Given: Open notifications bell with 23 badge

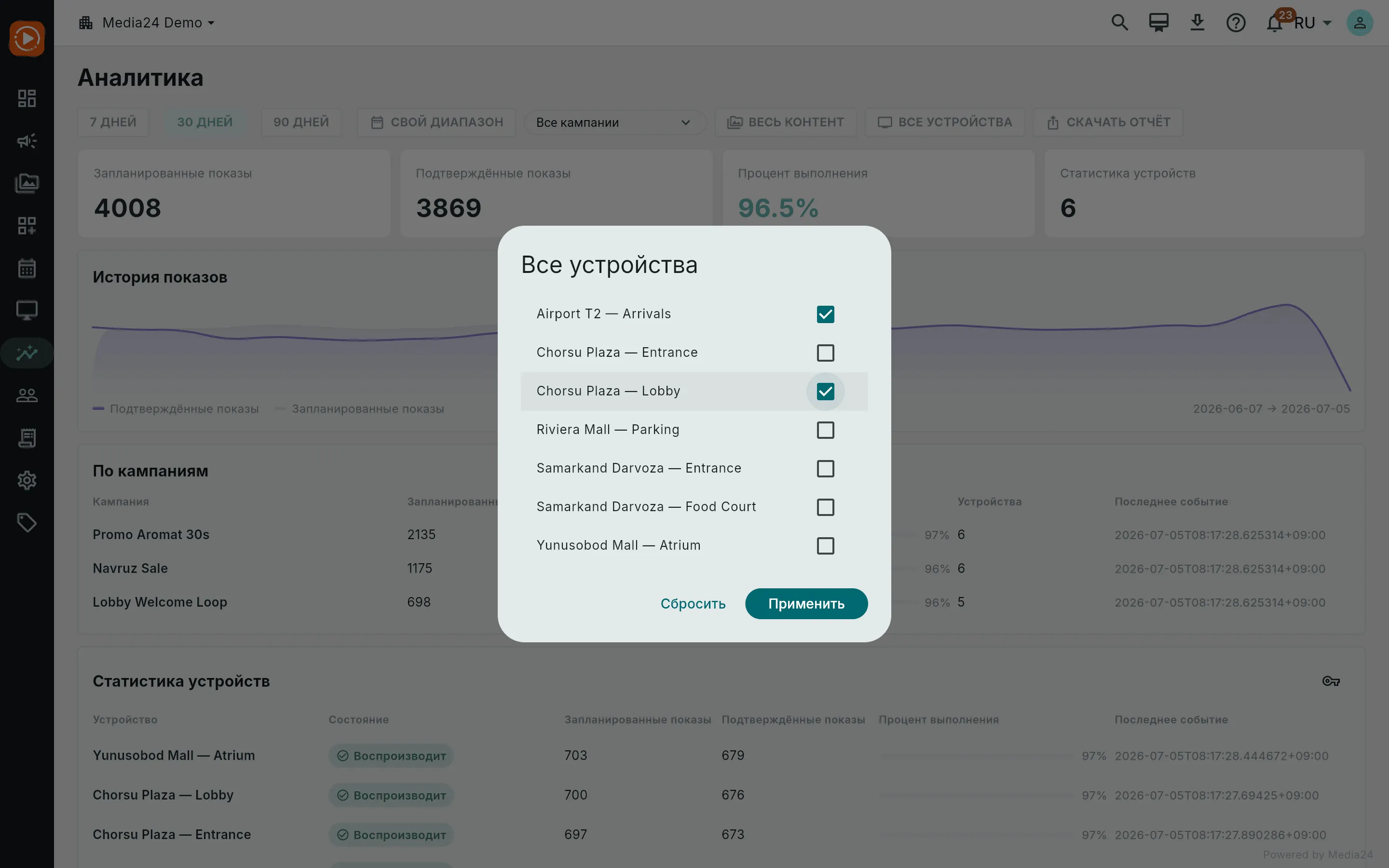Looking at the screenshot, I should [x=1274, y=23].
